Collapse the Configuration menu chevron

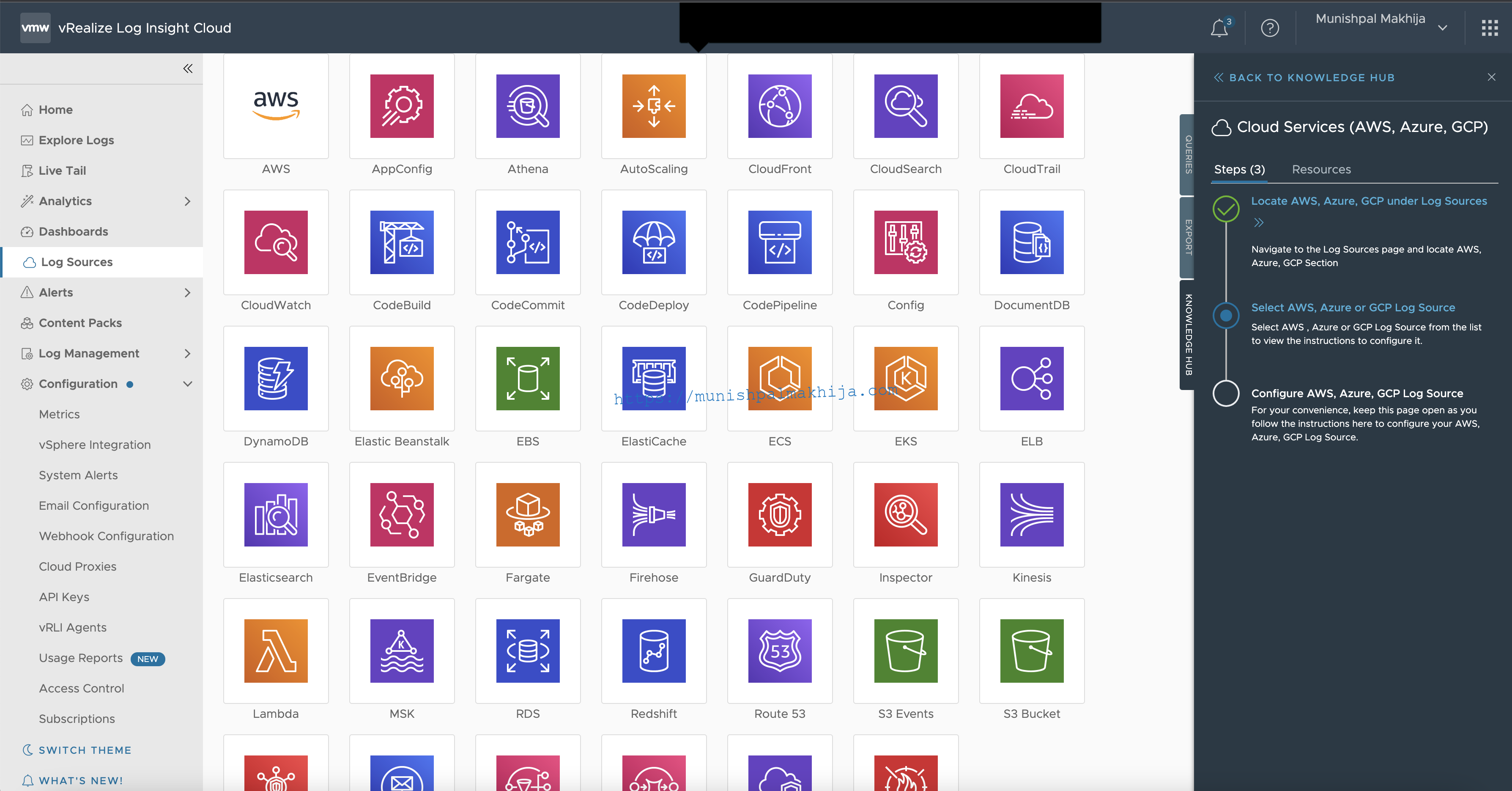pos(187,384)
